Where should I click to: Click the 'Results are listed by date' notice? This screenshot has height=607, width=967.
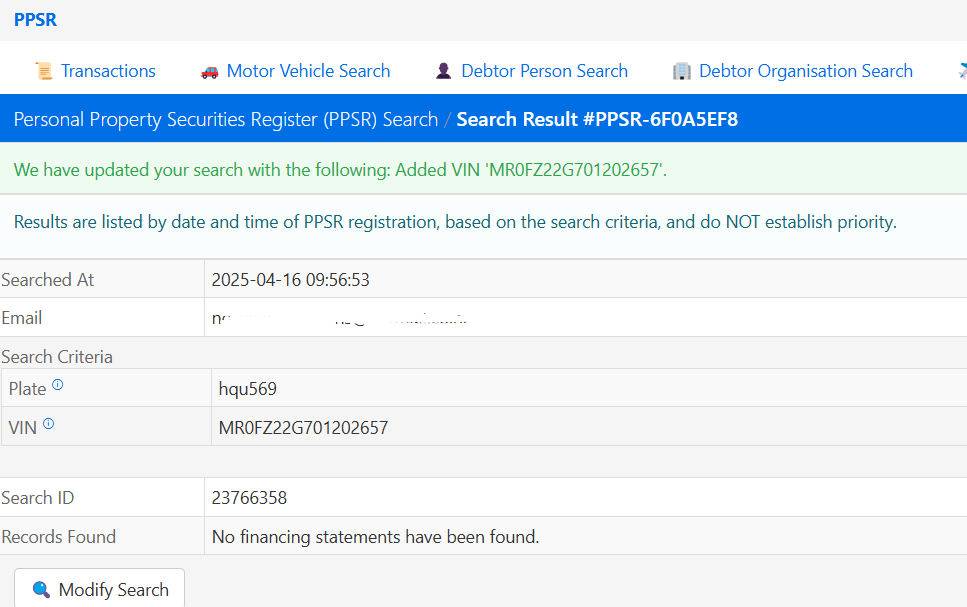point(455,222)
